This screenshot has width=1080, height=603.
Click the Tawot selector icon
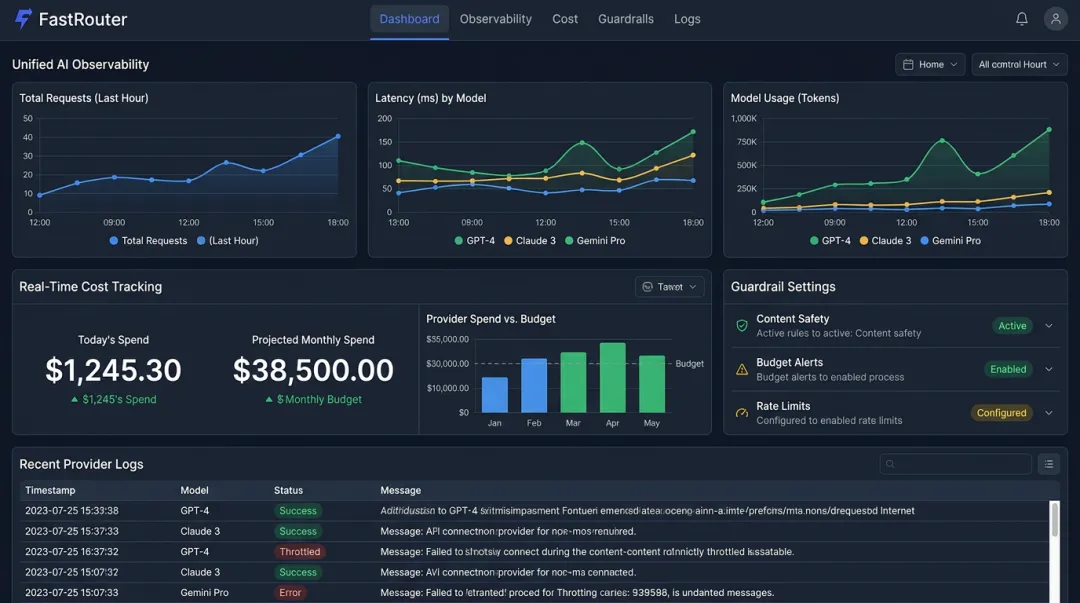647,287
